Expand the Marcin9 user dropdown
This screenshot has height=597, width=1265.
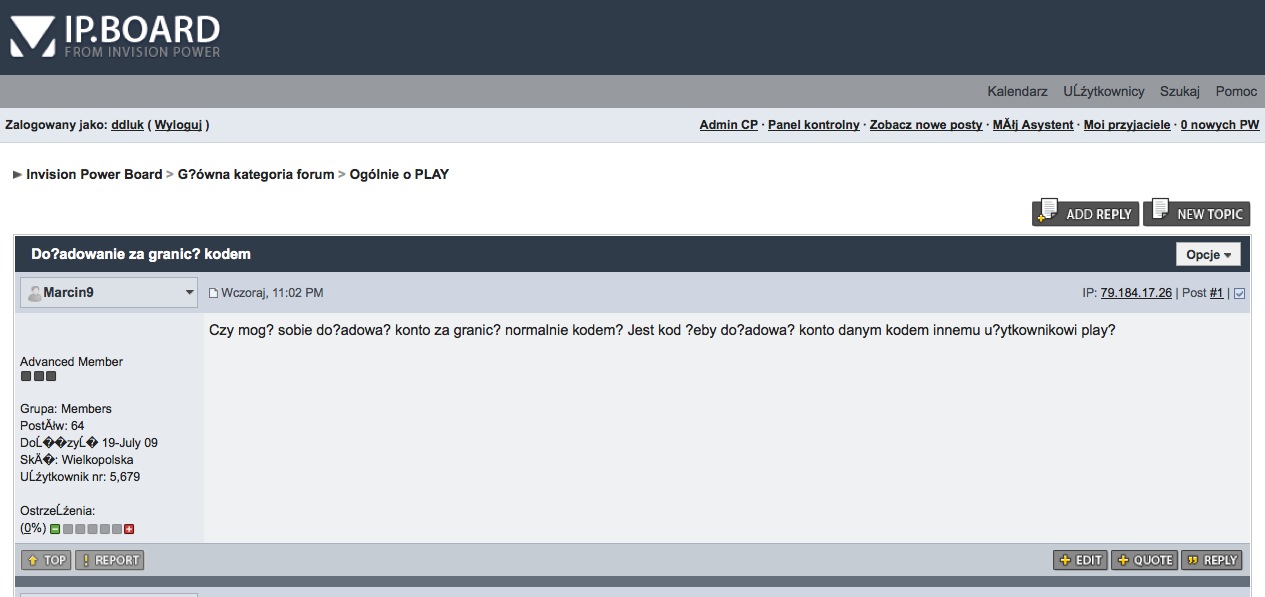pos(190,293)
